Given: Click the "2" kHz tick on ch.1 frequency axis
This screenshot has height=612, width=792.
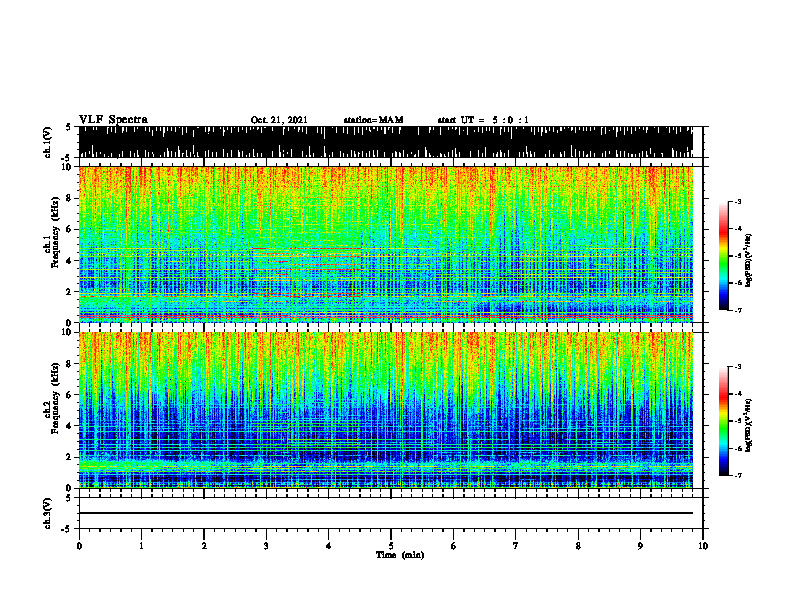Looking at the screenshot, I should pos(69,291).
